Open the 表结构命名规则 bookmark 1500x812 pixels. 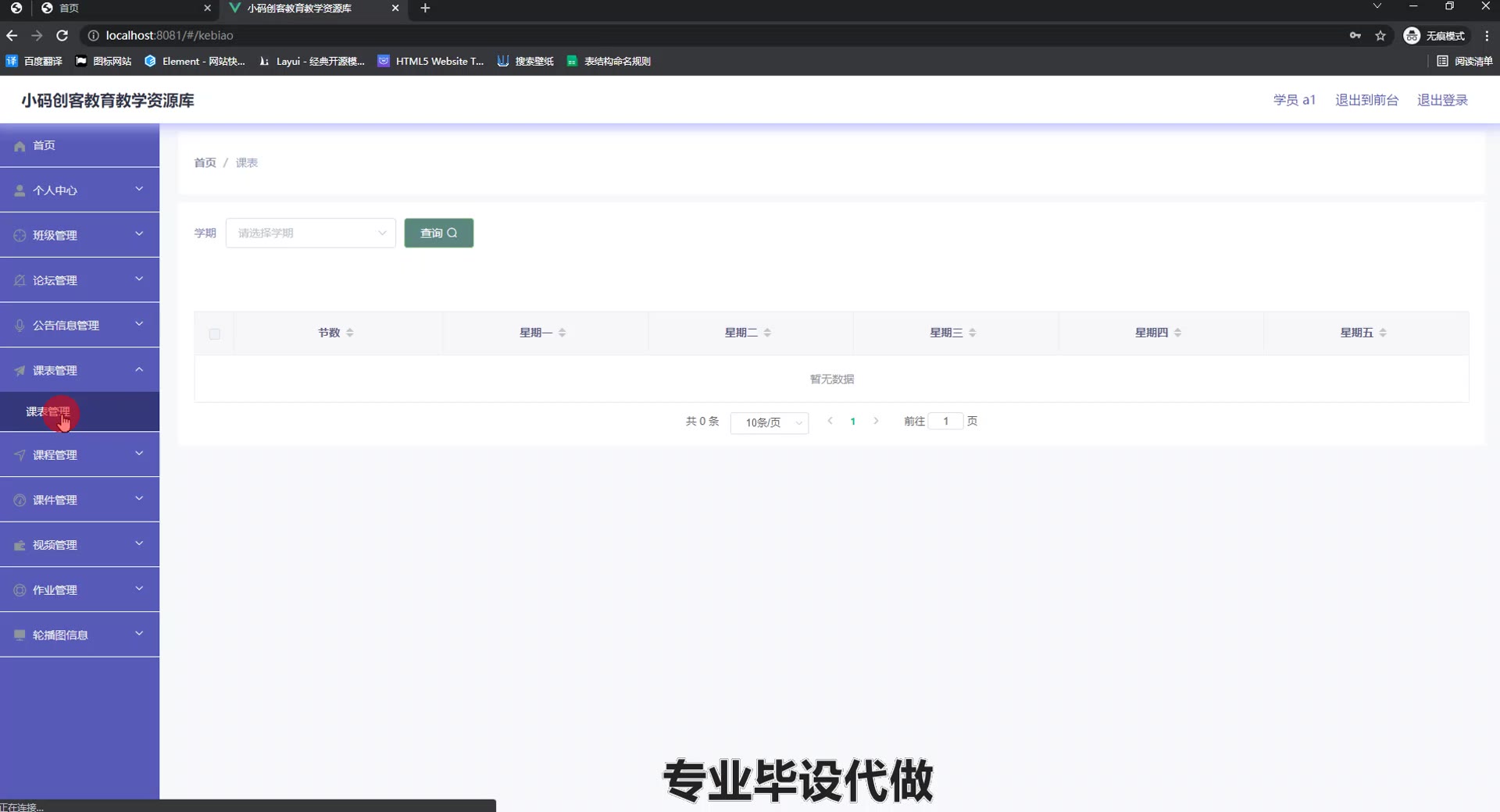click(x=609, y=61)
